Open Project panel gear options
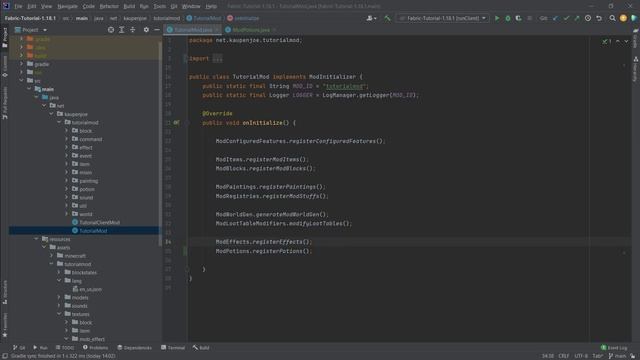 pos(146,30)
